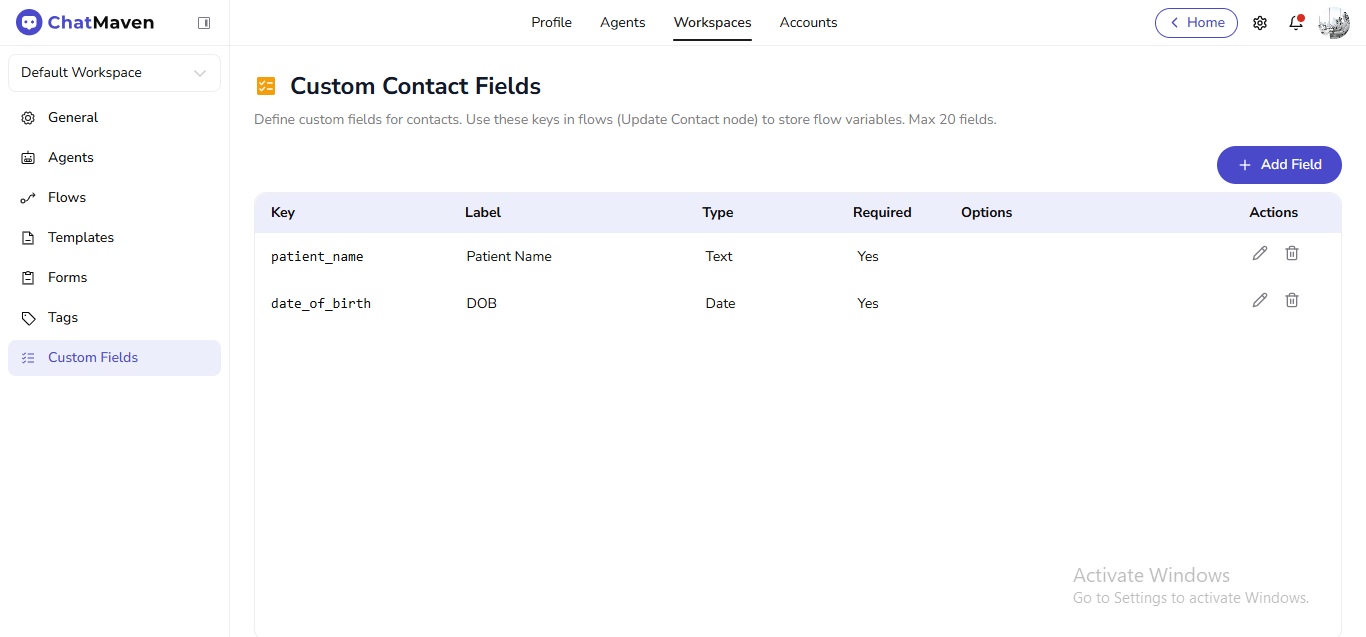1366x637 pixels.
Task: Delete the date_of_birth field
Action: tap(1291, 300)
